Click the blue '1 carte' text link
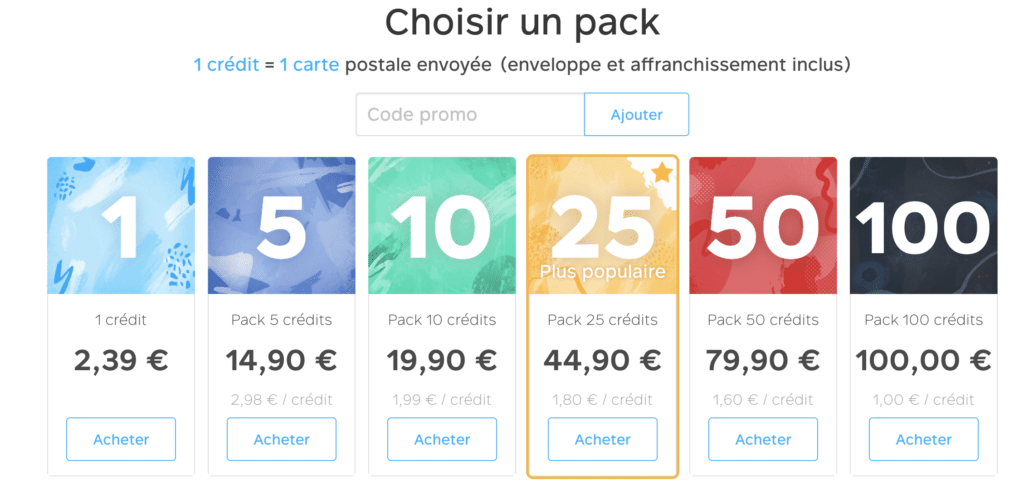The image size is (1024, 490). pos(310,65)
